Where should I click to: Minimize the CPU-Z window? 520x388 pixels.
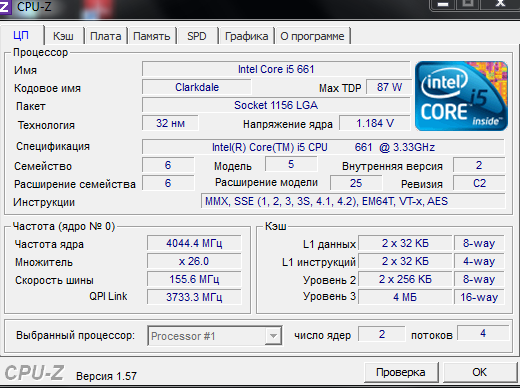443,4
